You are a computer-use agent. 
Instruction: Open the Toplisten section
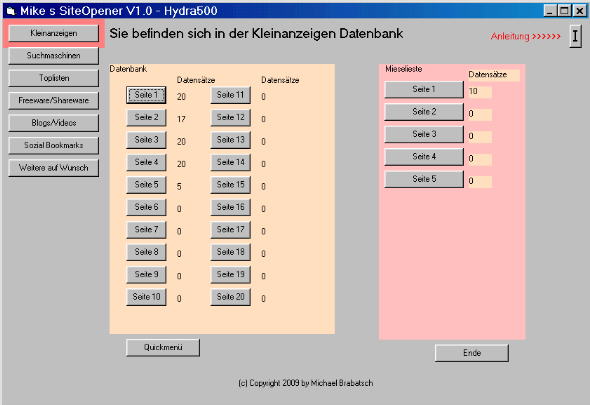53,78
